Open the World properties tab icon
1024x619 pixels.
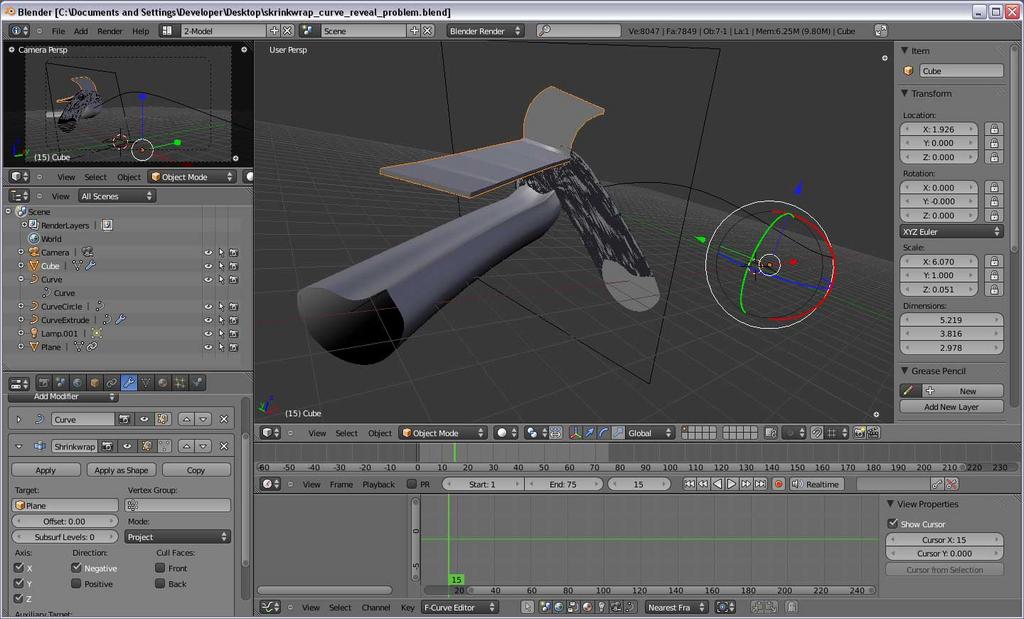[x=78, y=383]
